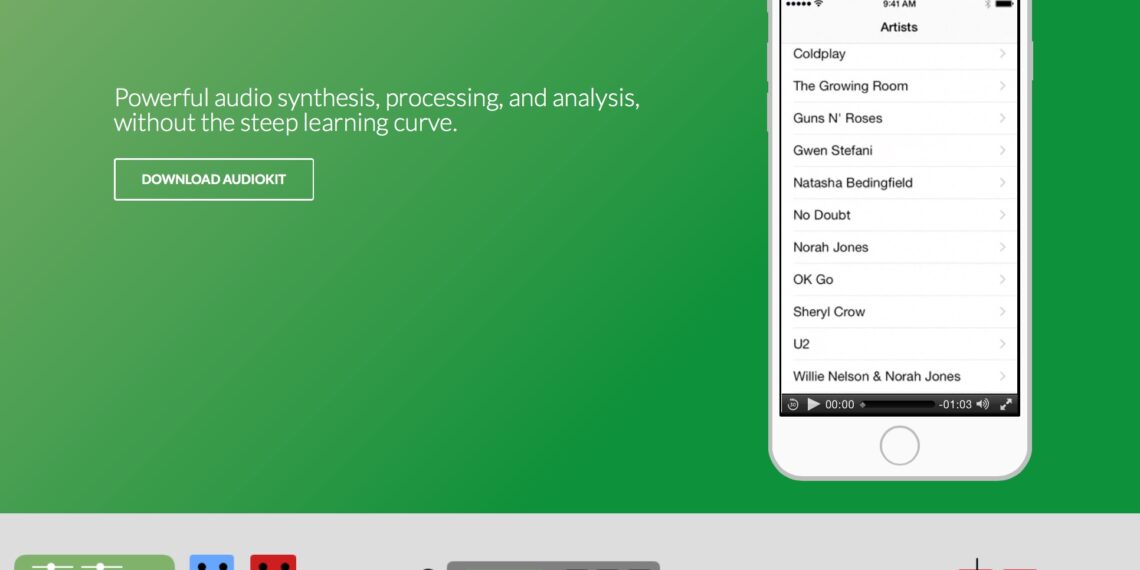
Task: Expand the Guns N' Roses chevron
Action: [x=1003, y=118]
